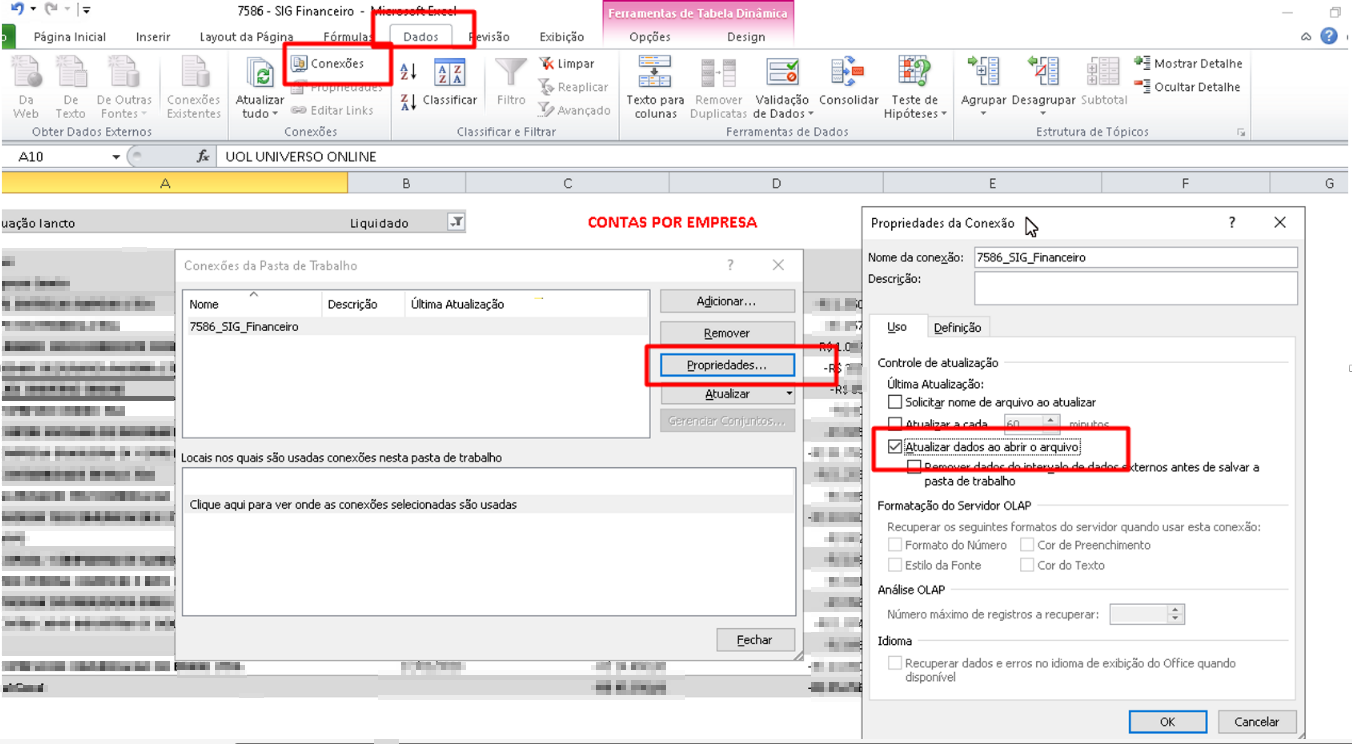Click Ocultar Detalhe in the ribbon

[x=1187, y=87]
